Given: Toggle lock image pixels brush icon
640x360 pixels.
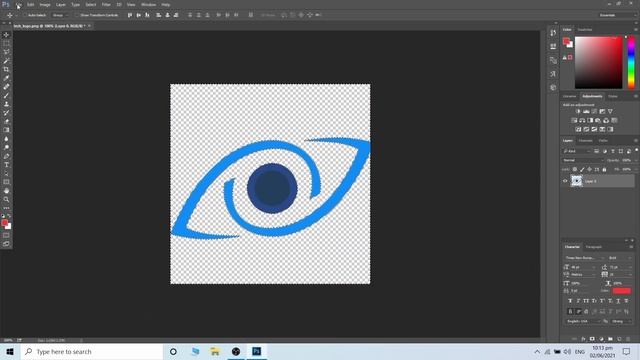Looking at the screenshot, I should (x=582, y=169).
